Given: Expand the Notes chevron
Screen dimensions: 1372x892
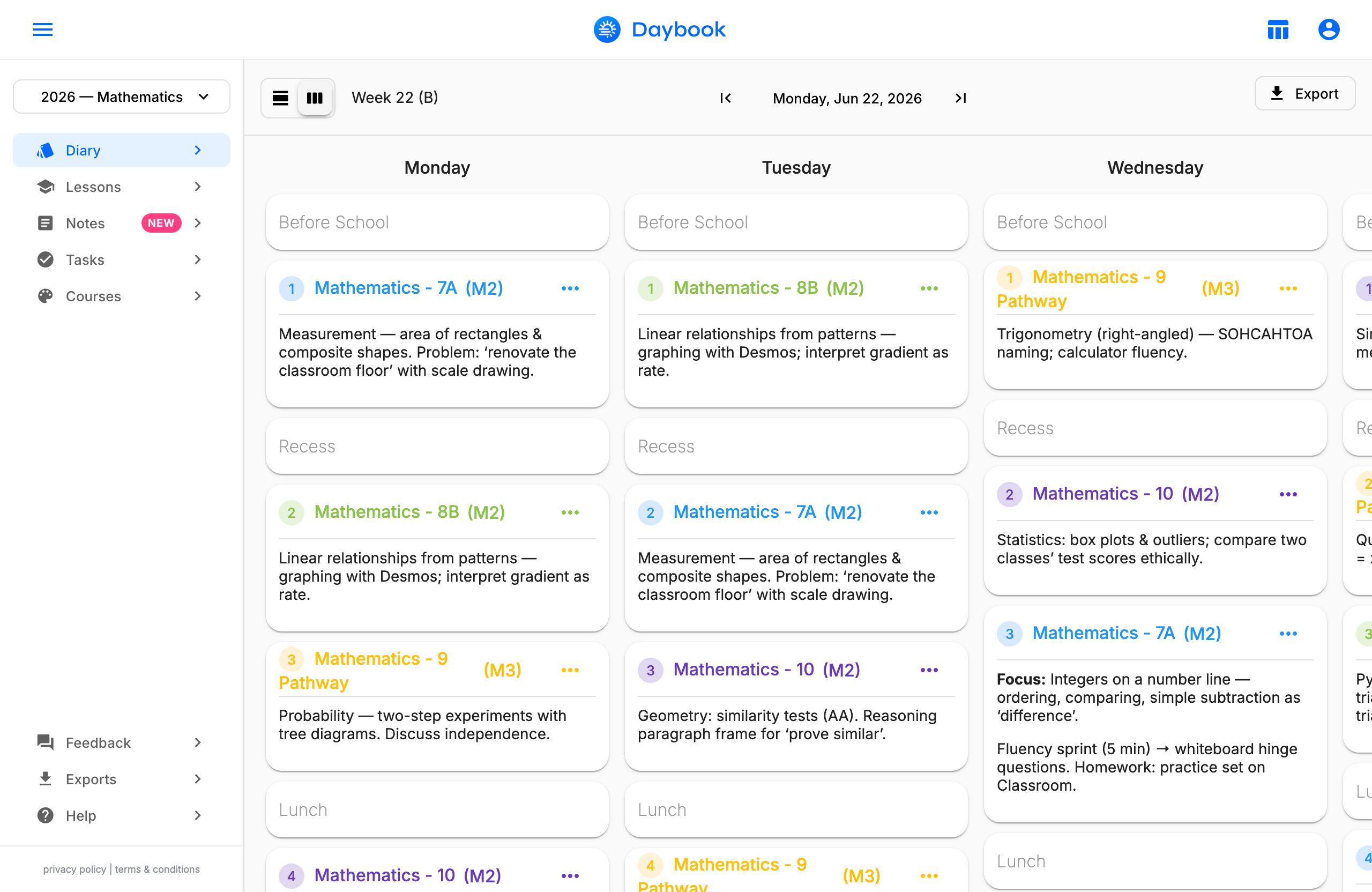Looking at the screenshot, I should (x=198, y=223).
